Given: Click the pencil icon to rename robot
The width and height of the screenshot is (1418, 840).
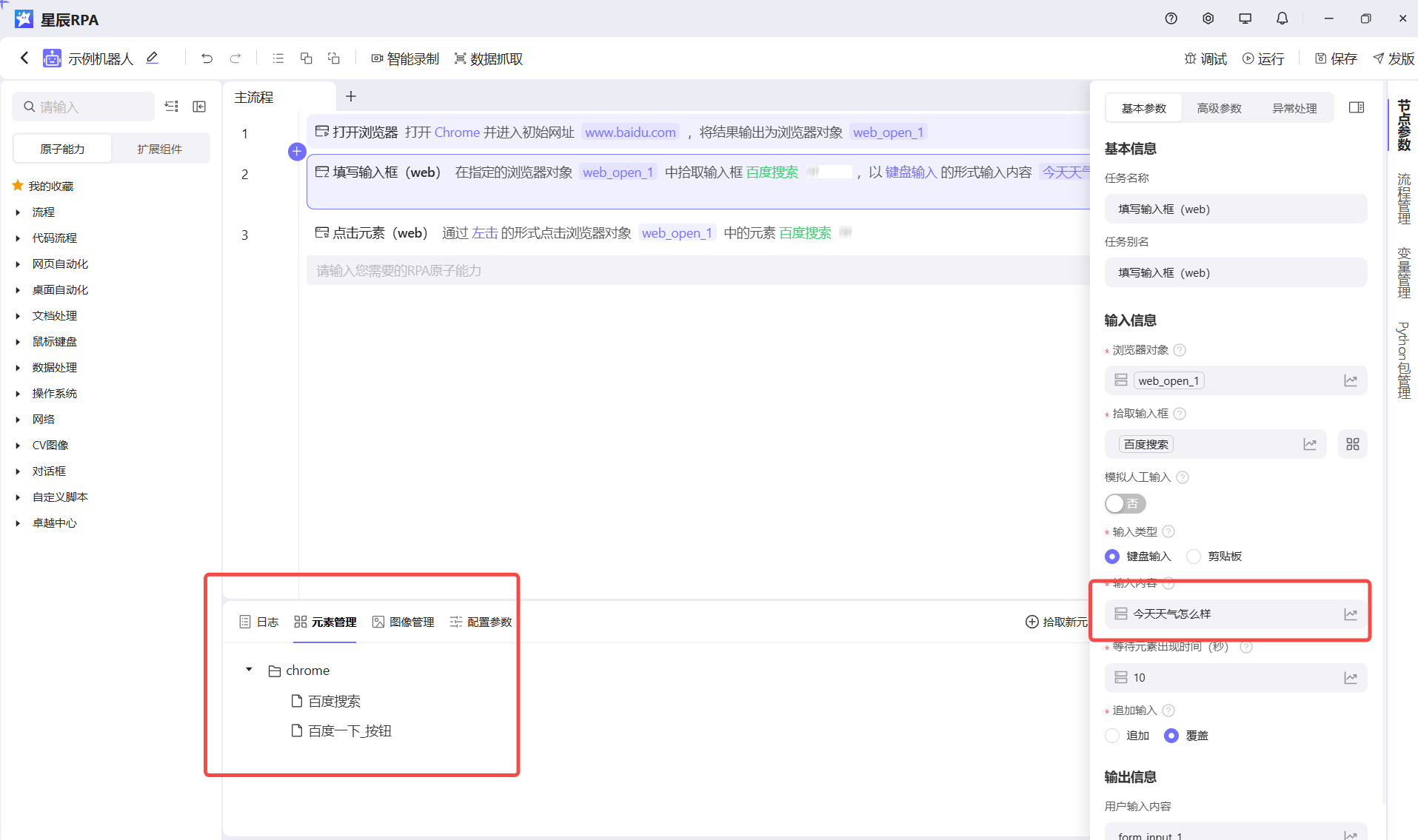Looking at the screenshot, I should 153,58.
